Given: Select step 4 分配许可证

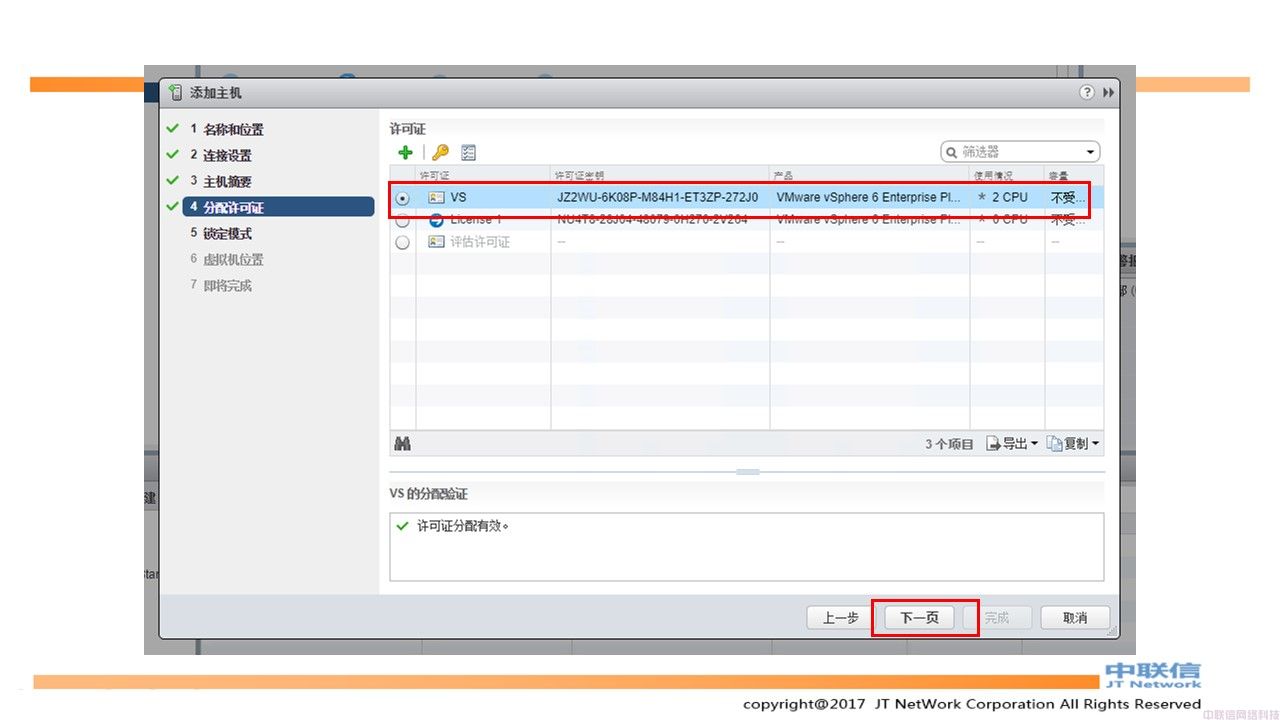Looking at the screenshot, I should (278, 207).
